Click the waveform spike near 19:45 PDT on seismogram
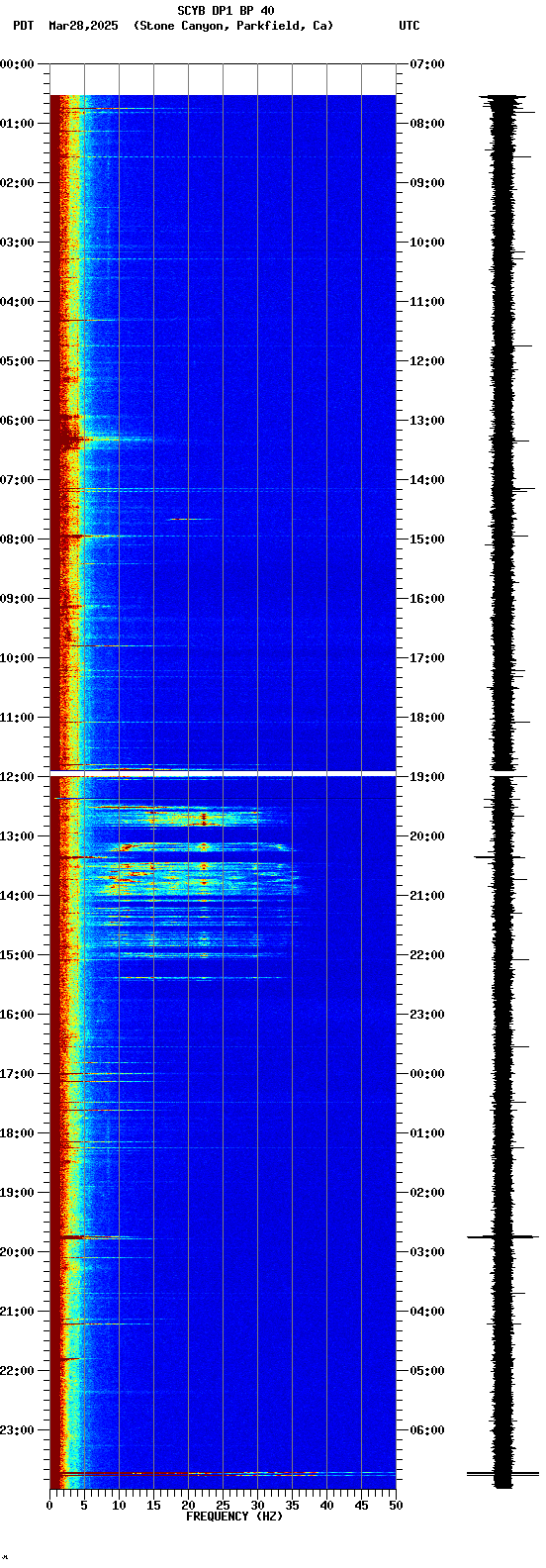 [x=502, y=1236]
